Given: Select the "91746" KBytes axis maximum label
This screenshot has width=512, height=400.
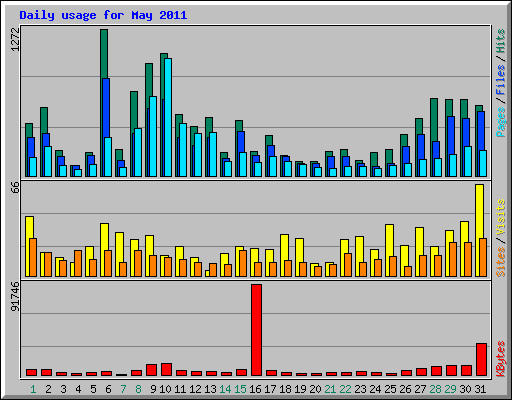Looking at the screenshot, I should (15, 297).
